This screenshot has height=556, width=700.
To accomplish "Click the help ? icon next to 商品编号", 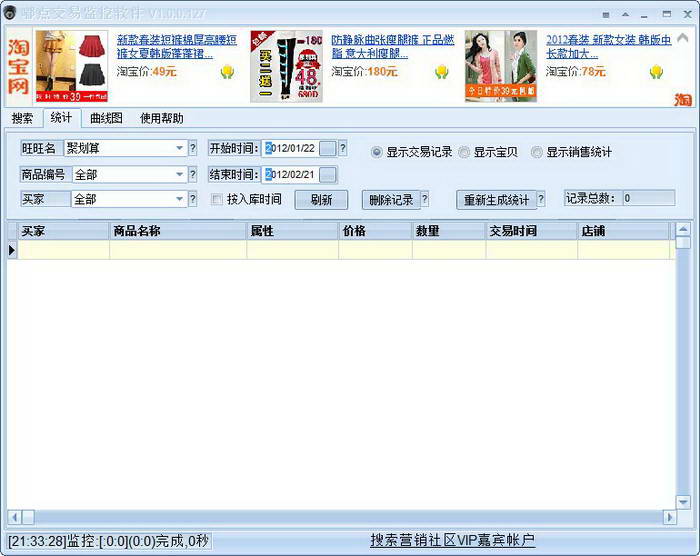I will [193, 174].
